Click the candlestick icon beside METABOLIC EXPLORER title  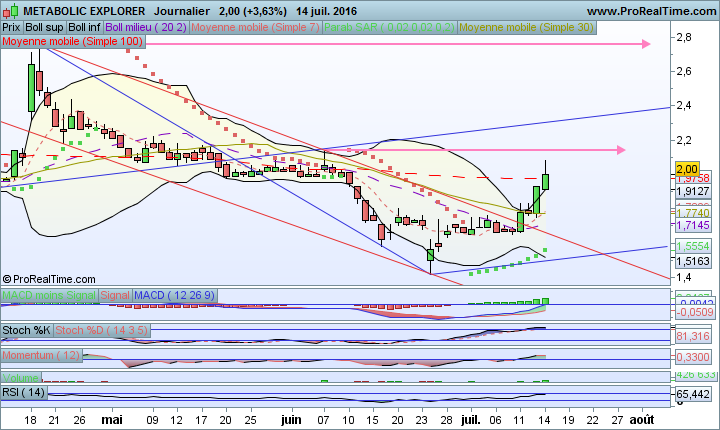pyautogui.click(x=11, y=10)
